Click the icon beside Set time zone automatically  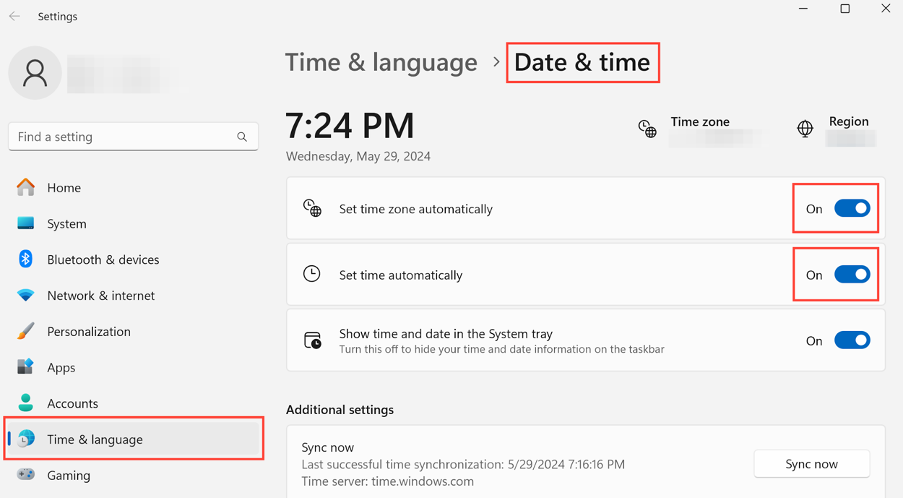coord(312,208)
